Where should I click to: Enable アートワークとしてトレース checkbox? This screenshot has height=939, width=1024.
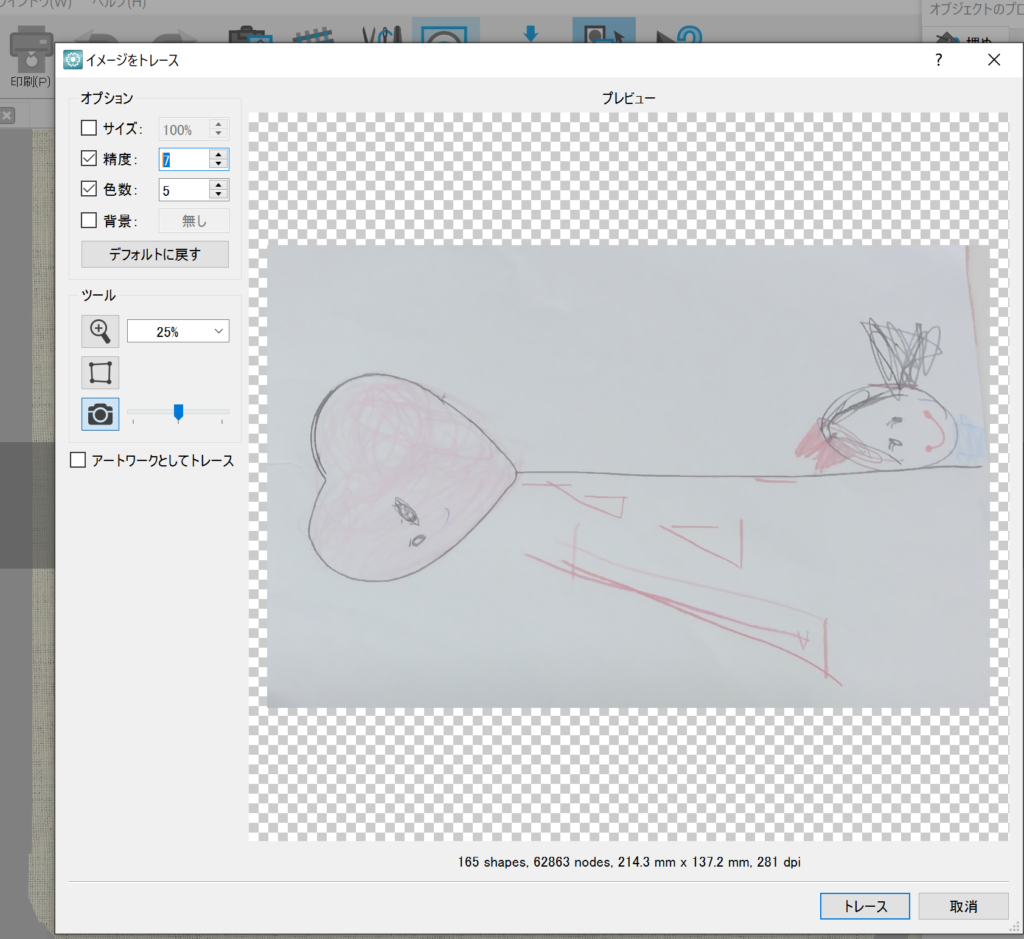[78, 460]
